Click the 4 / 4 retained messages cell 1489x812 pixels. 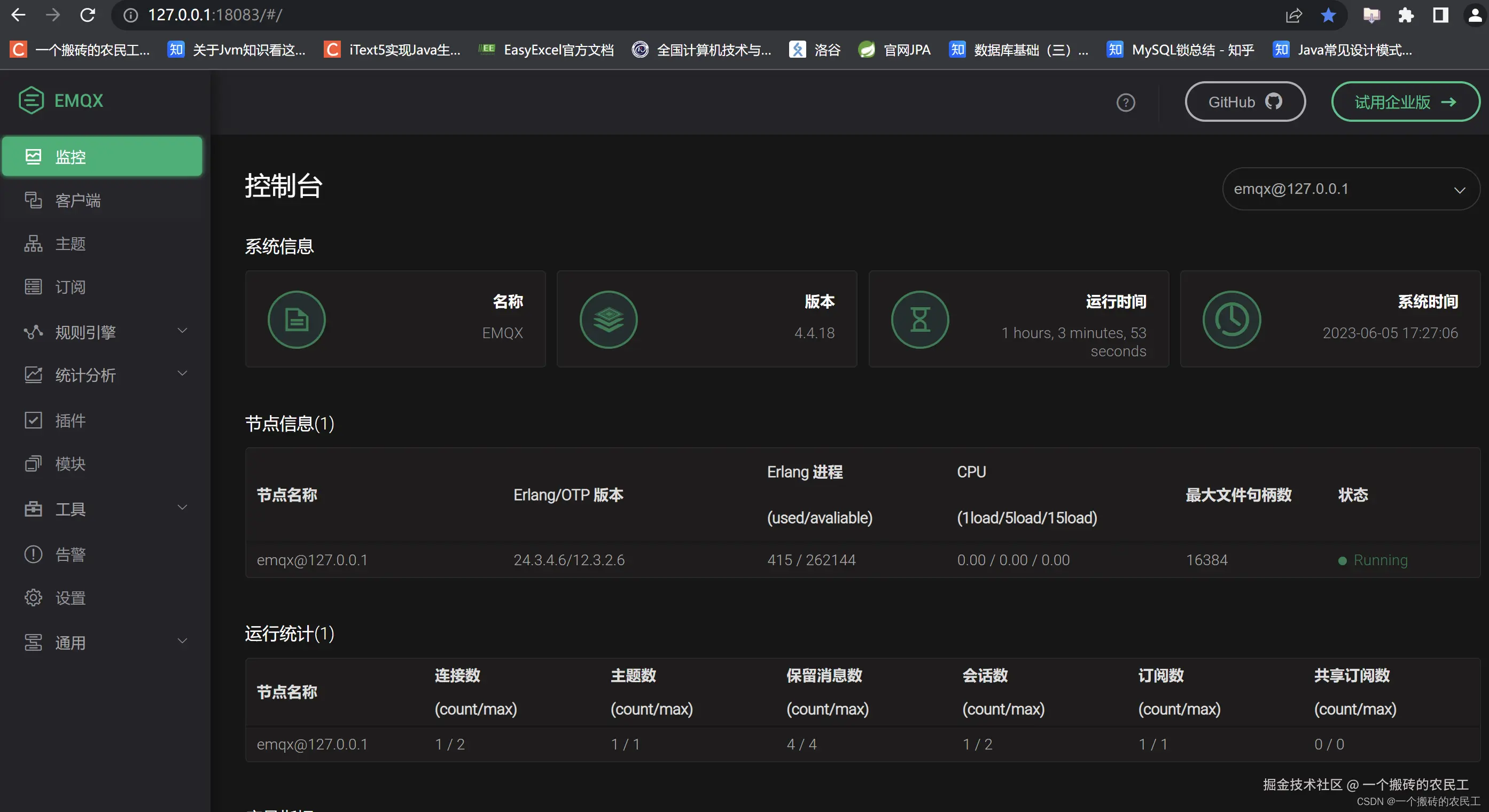tap(801, 744)
